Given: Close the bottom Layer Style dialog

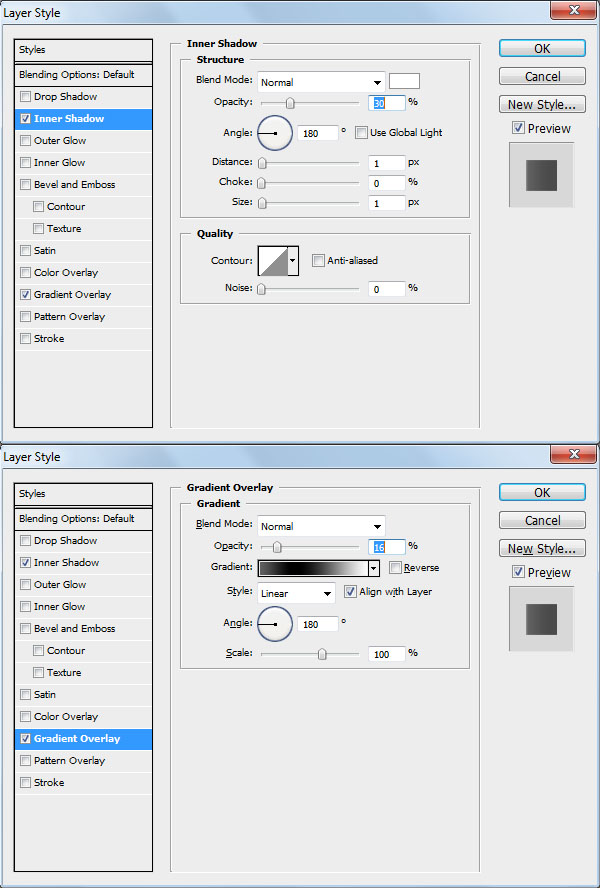Looking at the screenshot, I should [x=573, y=454].
